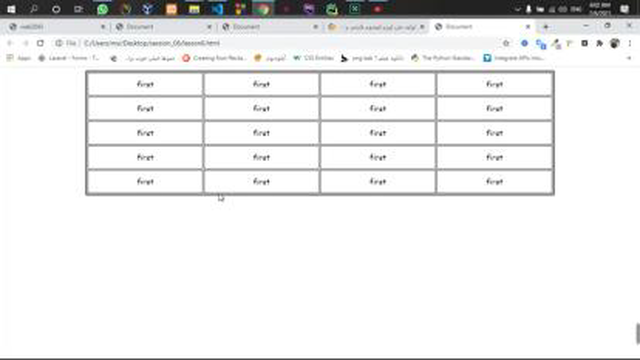Viewport: 640px width, 360px height.
Task: Open the Windows Start menu
Action: pyautogui.click(x=11, y=9)
